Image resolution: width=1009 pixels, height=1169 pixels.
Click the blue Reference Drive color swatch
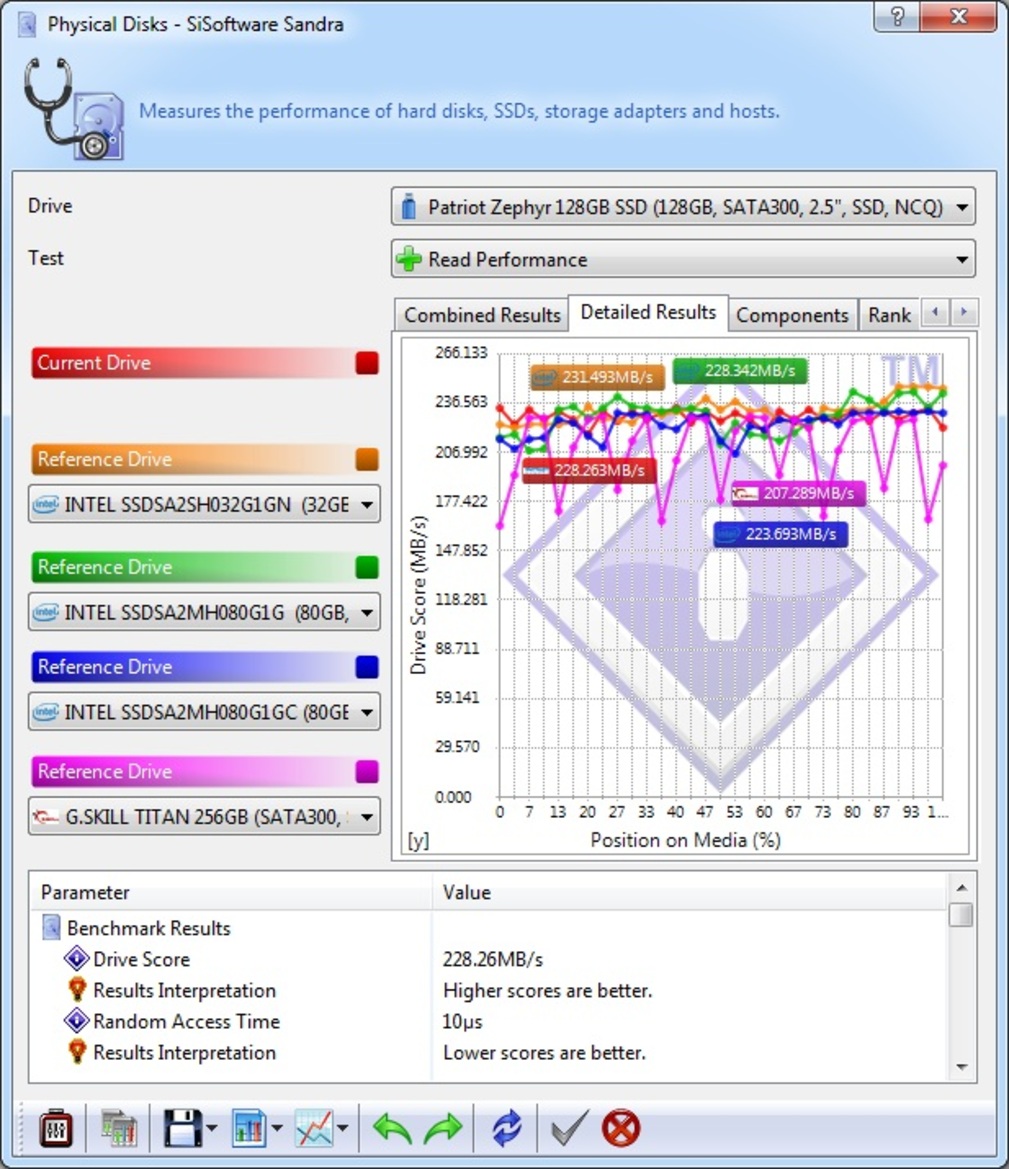(x=367, y=667)
